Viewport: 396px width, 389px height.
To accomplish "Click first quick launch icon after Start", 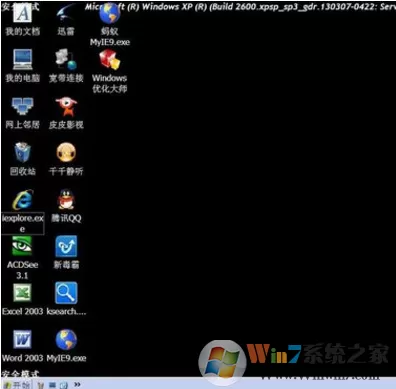I will (41, 385).
